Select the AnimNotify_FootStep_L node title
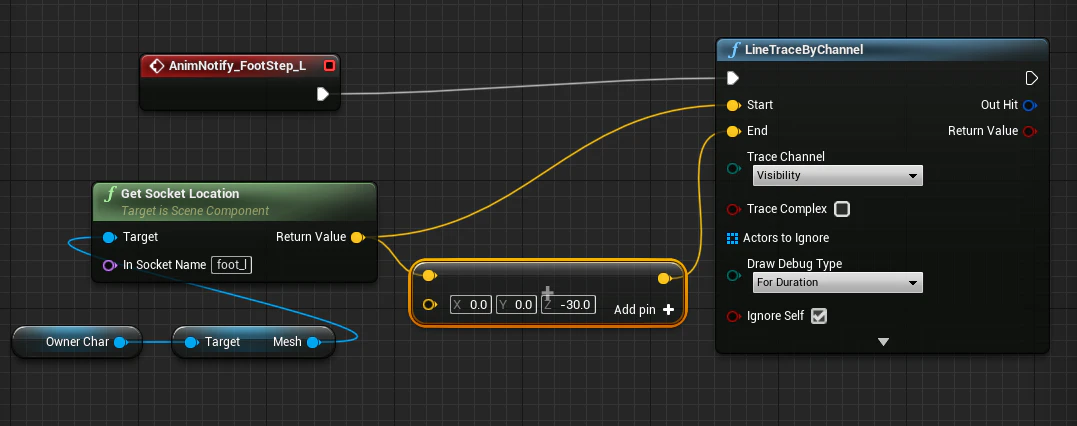Screen dimensions: 1077x426 tap(238, 66)
